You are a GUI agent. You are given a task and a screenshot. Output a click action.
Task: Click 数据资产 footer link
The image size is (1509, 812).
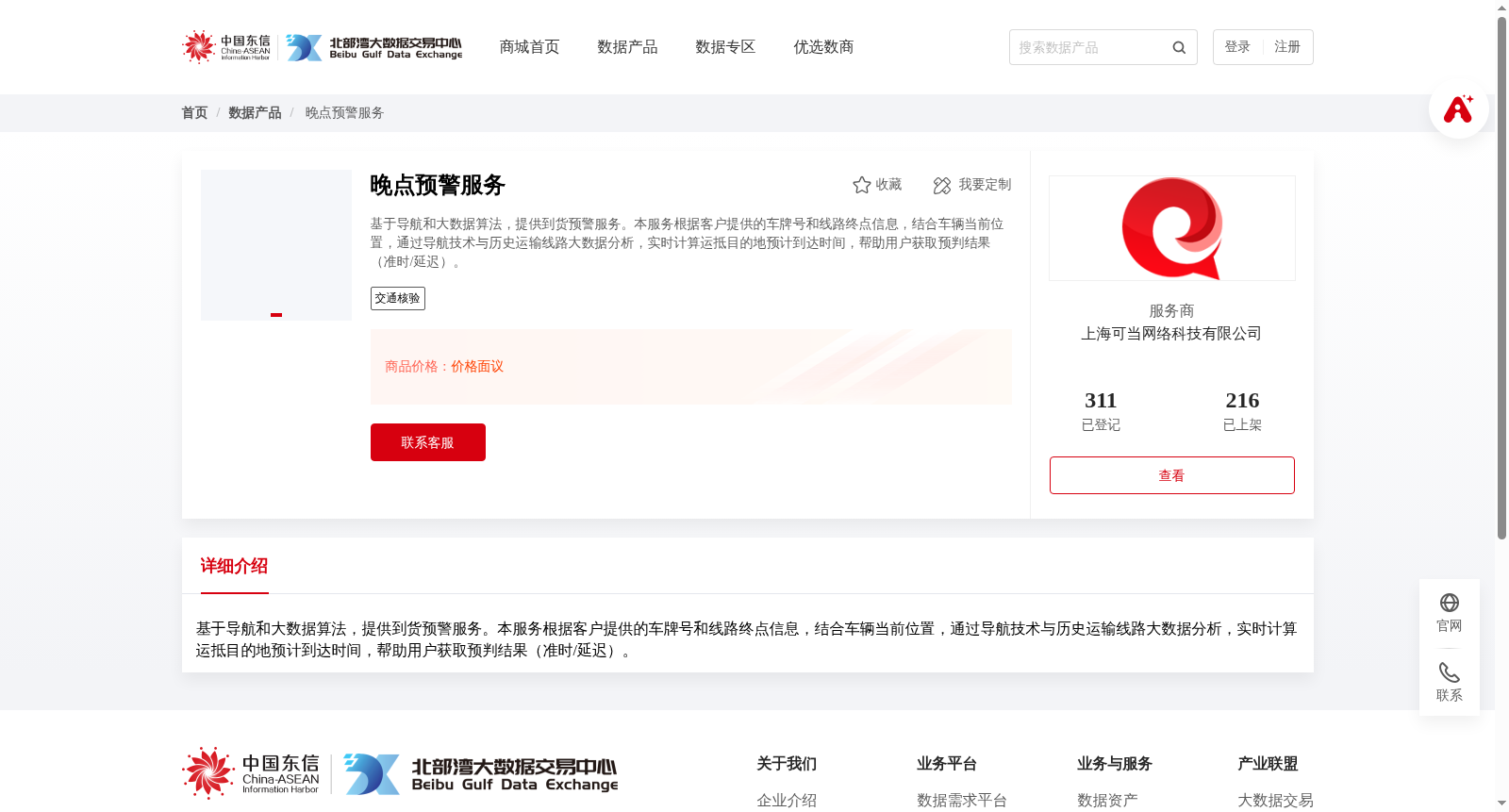(x=1107, y=800)
